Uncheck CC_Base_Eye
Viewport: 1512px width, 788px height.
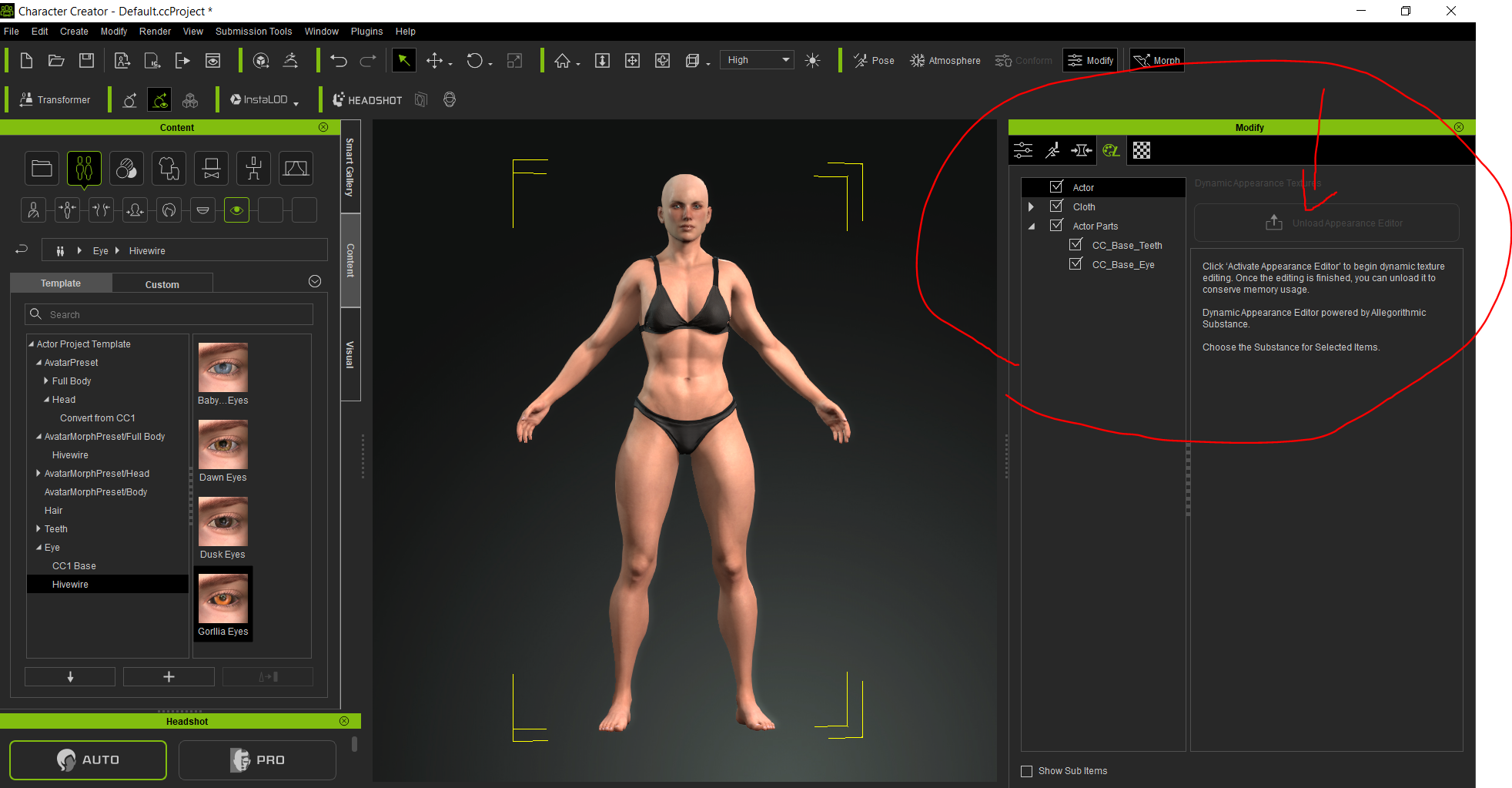[1075, 263]
